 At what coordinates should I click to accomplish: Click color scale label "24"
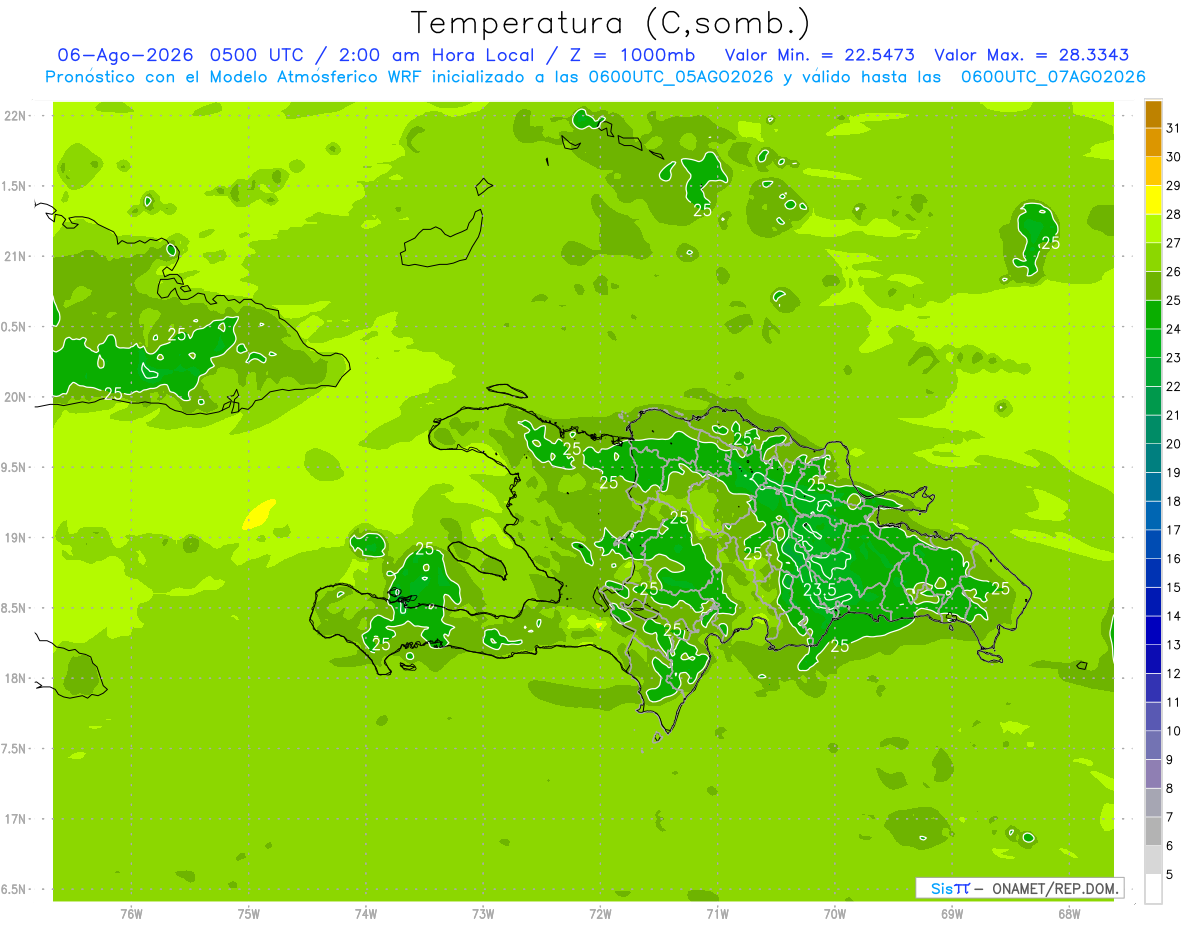pos(1174,329)
